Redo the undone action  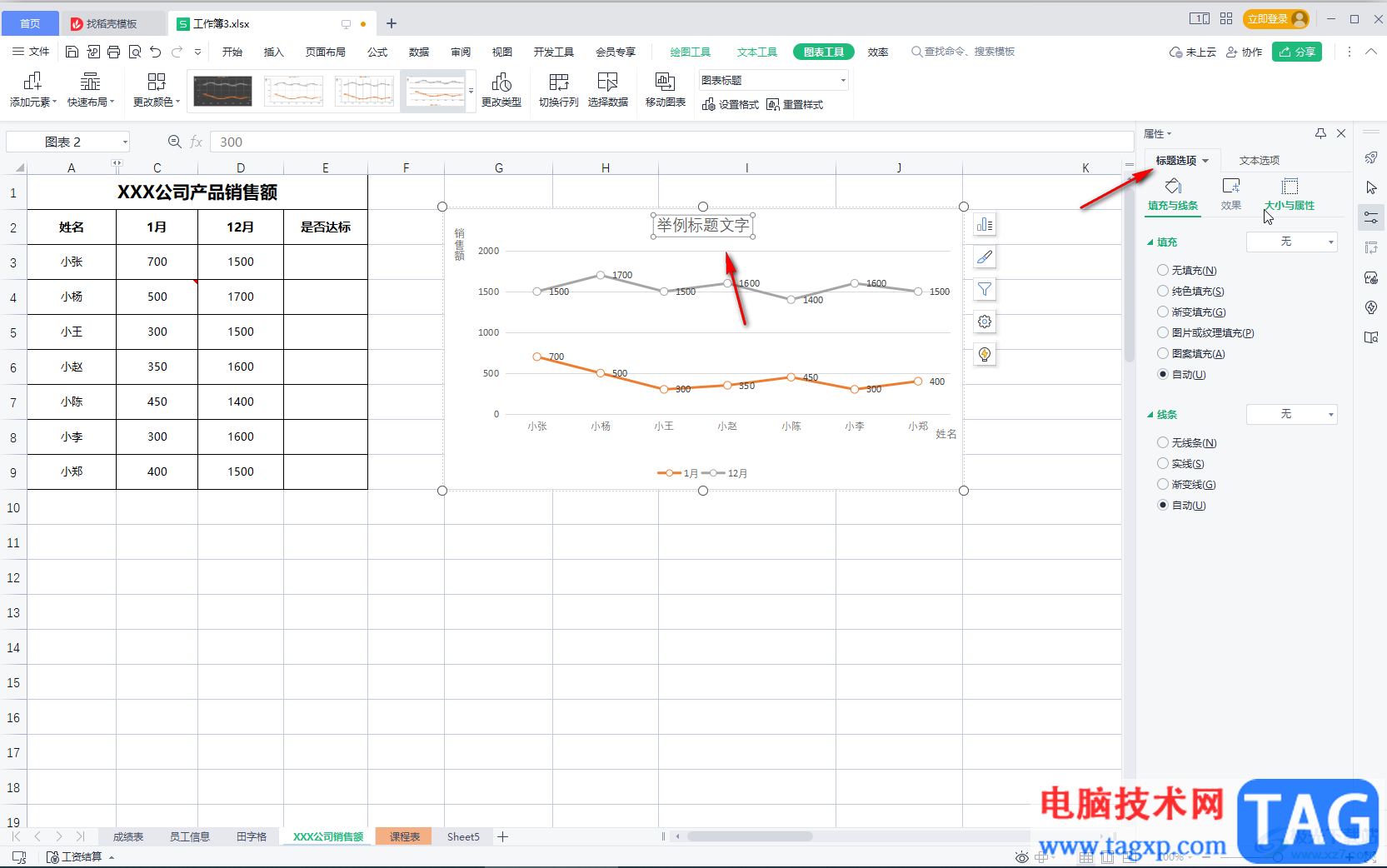[x=177, y=52]
